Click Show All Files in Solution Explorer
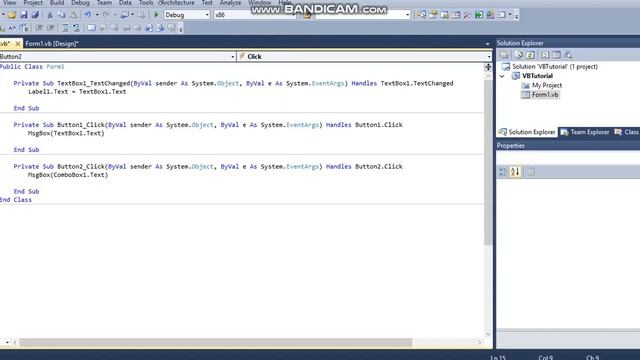This screenshot has height=360, width=640. (518, 55)
